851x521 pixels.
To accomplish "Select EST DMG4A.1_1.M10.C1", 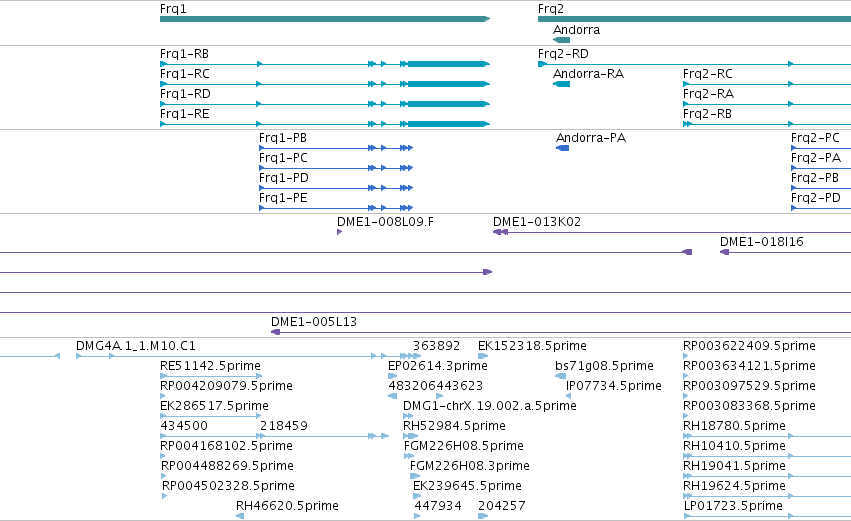I will [x=136, y=346].
